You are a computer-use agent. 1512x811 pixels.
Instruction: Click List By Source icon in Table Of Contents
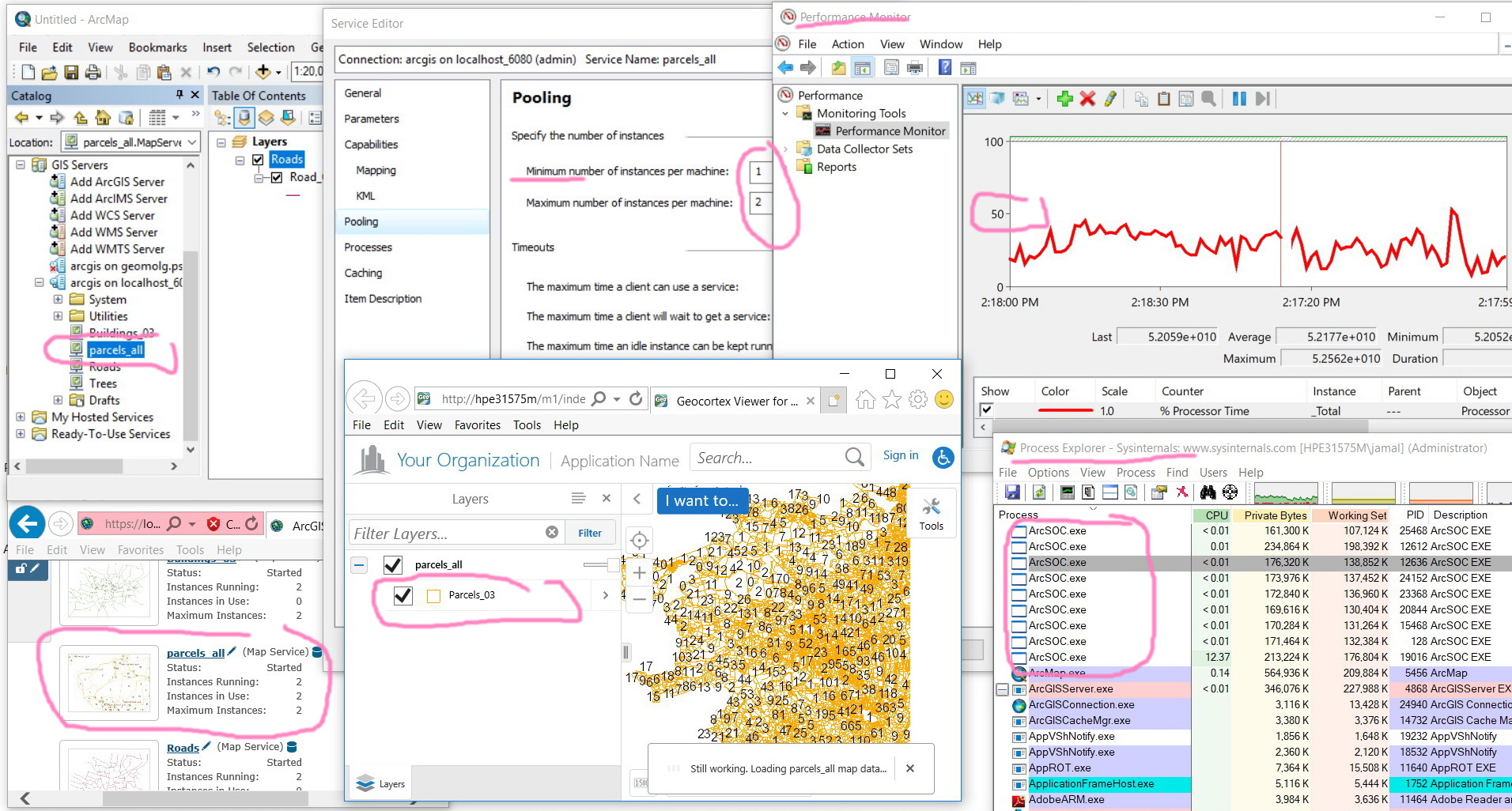[245, 118]
